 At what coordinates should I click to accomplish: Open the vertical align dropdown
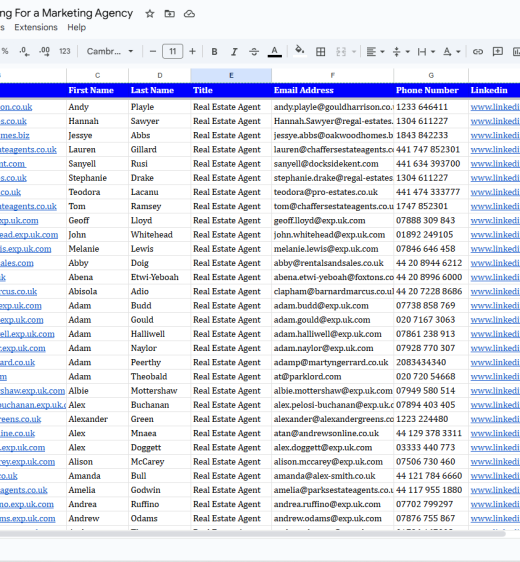[401, 52]
